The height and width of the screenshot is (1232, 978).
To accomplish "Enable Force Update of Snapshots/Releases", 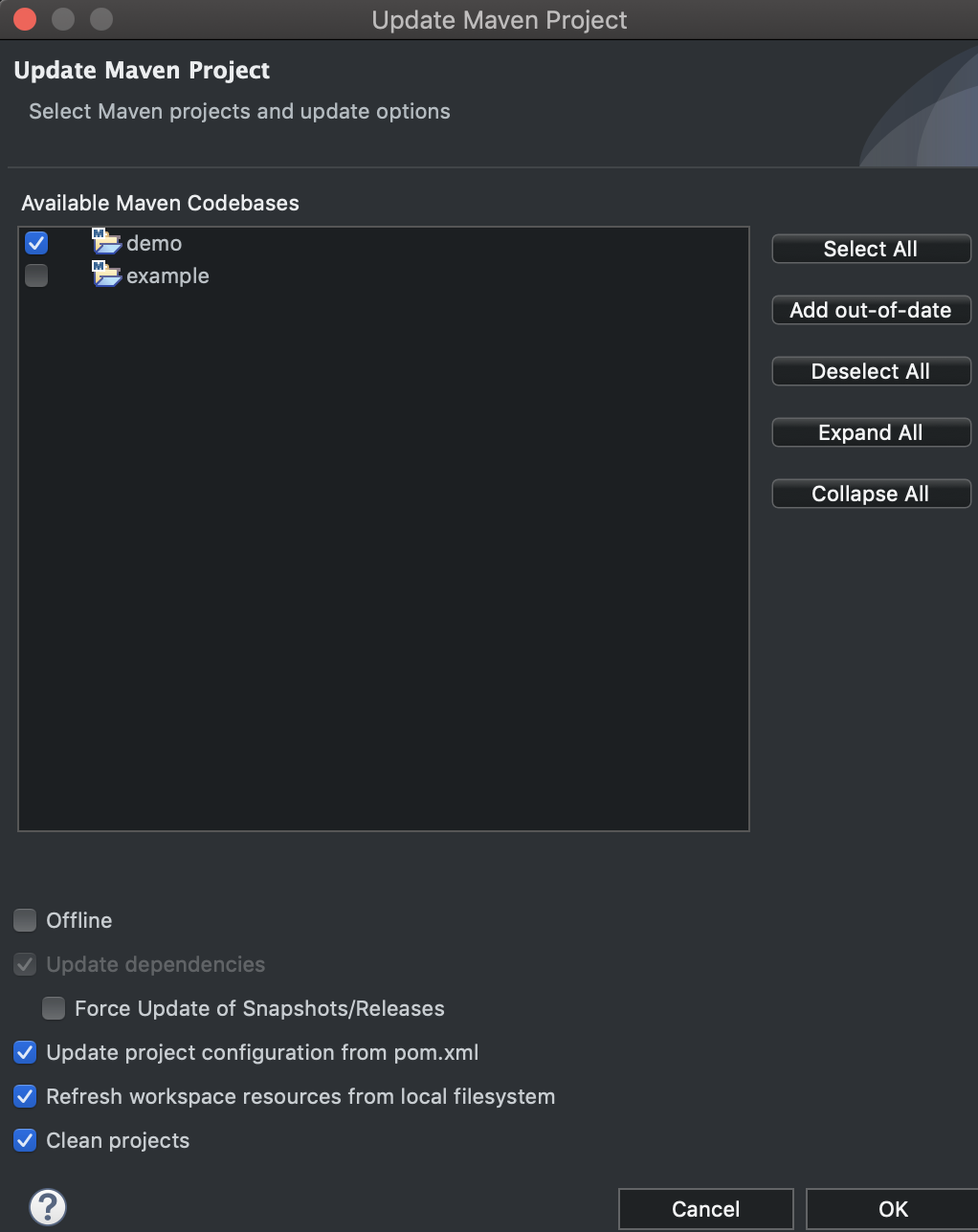I will coord(54,1008).
